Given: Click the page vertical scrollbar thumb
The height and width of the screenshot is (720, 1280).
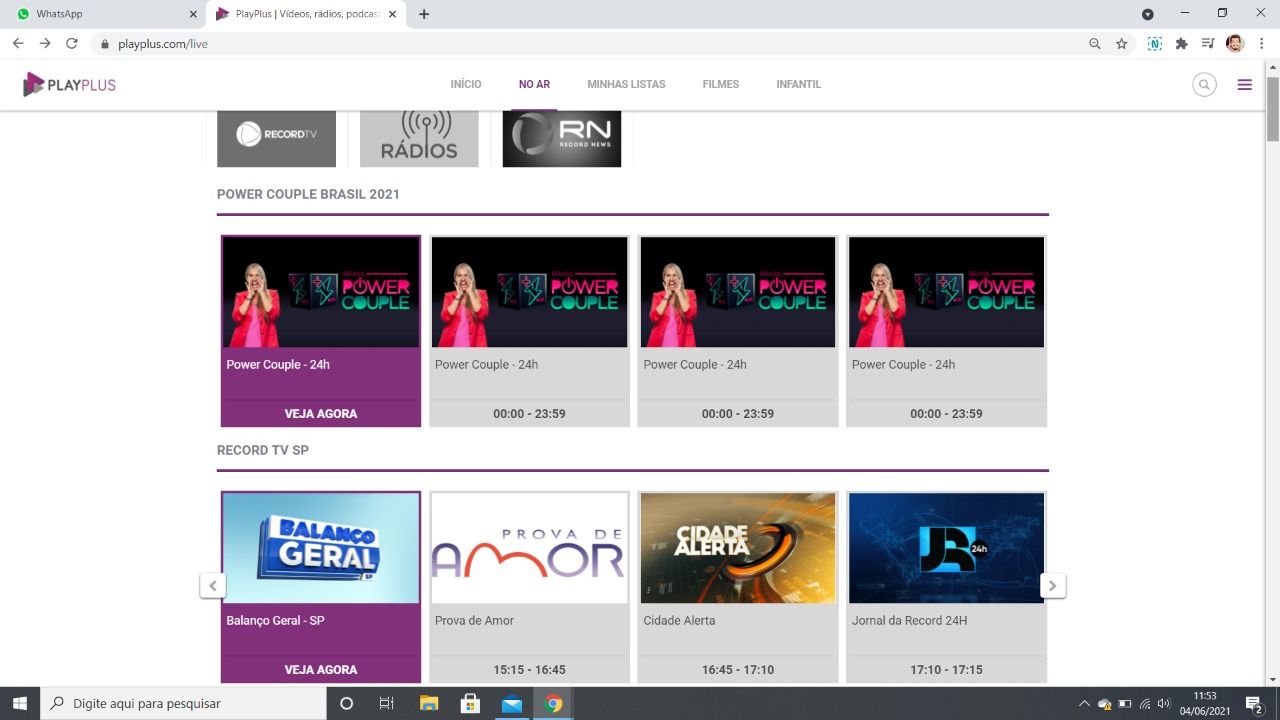Looking at the screenshot, I should (1273, 108).
